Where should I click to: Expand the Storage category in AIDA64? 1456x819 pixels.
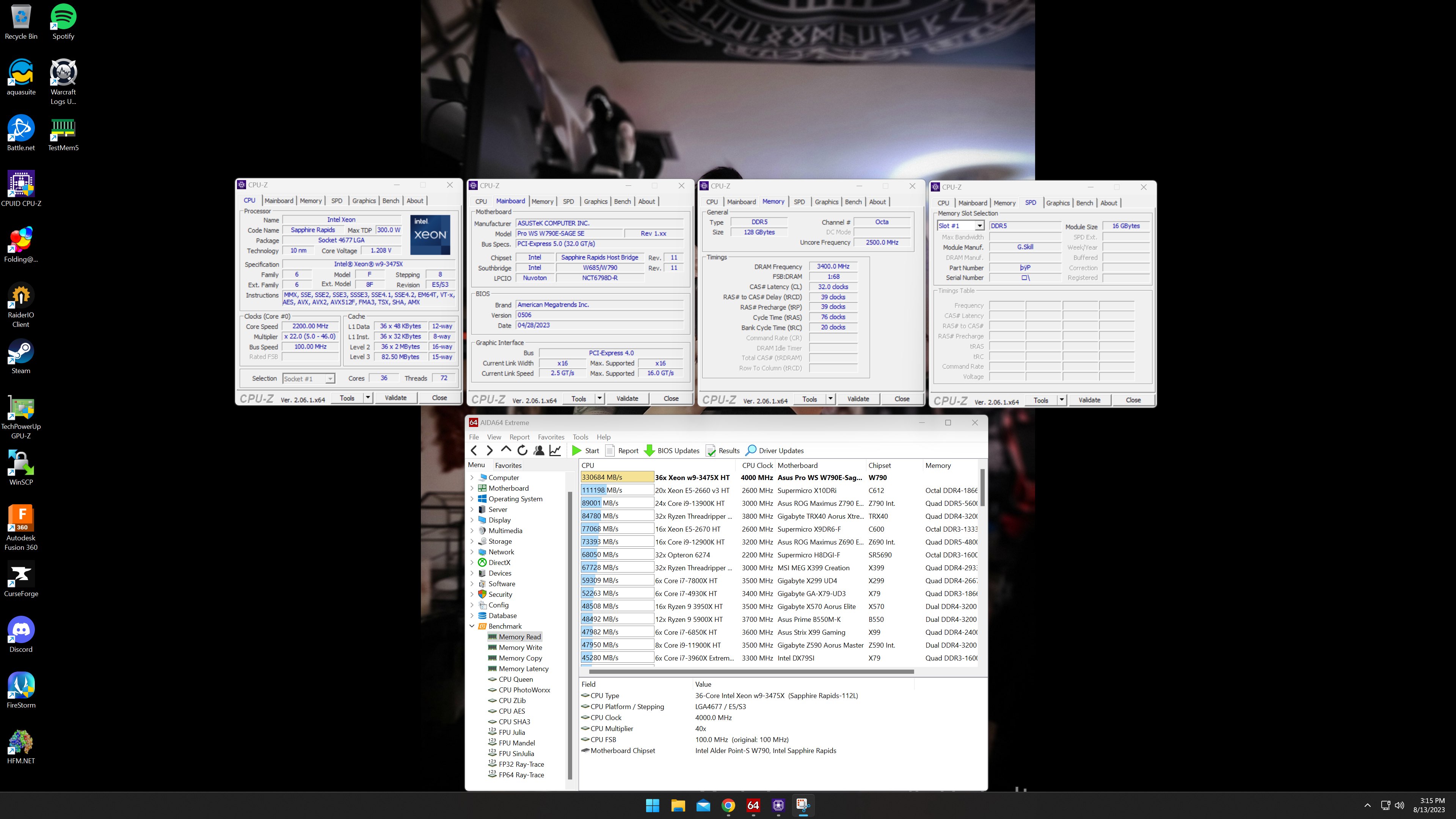[x=472, y=541]
